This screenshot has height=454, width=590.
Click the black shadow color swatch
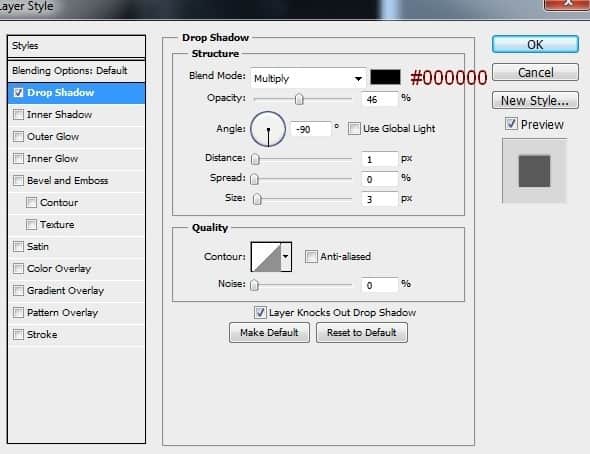click(x=385, y=77)
